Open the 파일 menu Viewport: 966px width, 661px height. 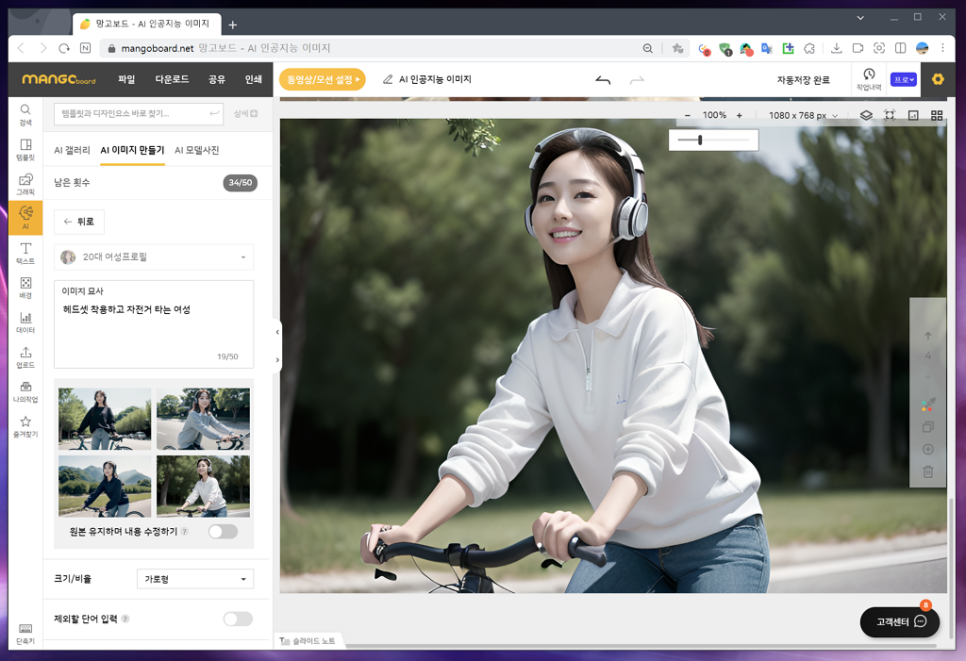tap(126, 79)
